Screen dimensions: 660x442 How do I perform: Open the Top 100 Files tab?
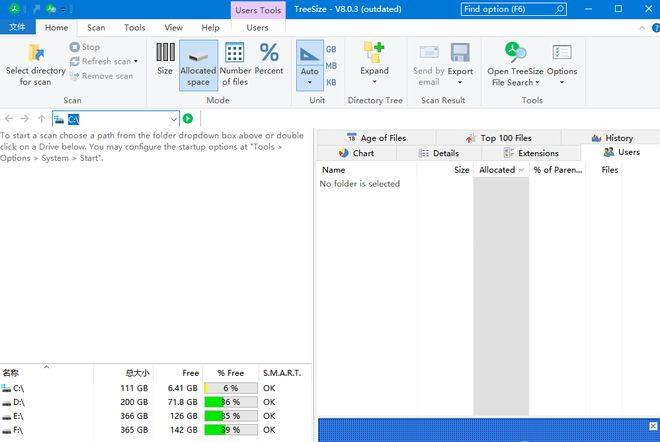pyautogui.click(x=499, y=138)
